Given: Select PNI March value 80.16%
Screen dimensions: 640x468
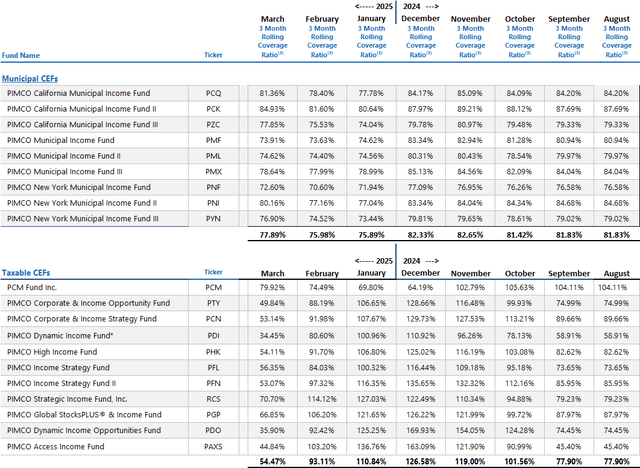Looking at the screenshot, I should point(272,203).
